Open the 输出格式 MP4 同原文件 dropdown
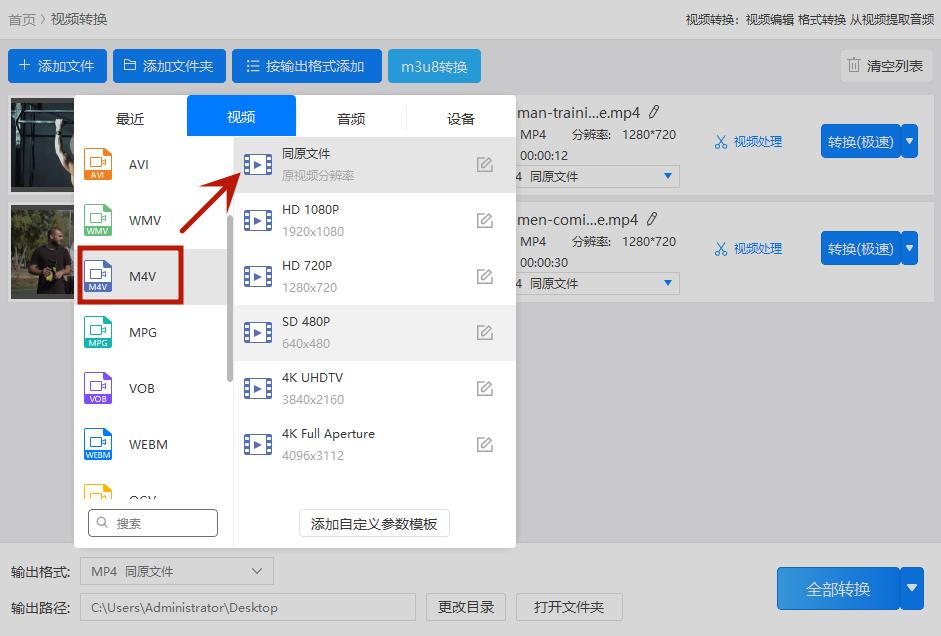Viewport: 941px width, 636px height. pos(176,571)
